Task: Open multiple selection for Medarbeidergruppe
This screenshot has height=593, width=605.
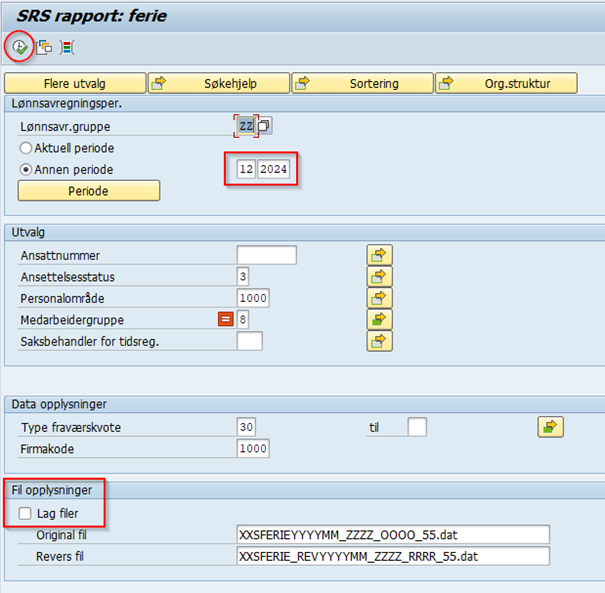Action: click(x=379, y=319)
